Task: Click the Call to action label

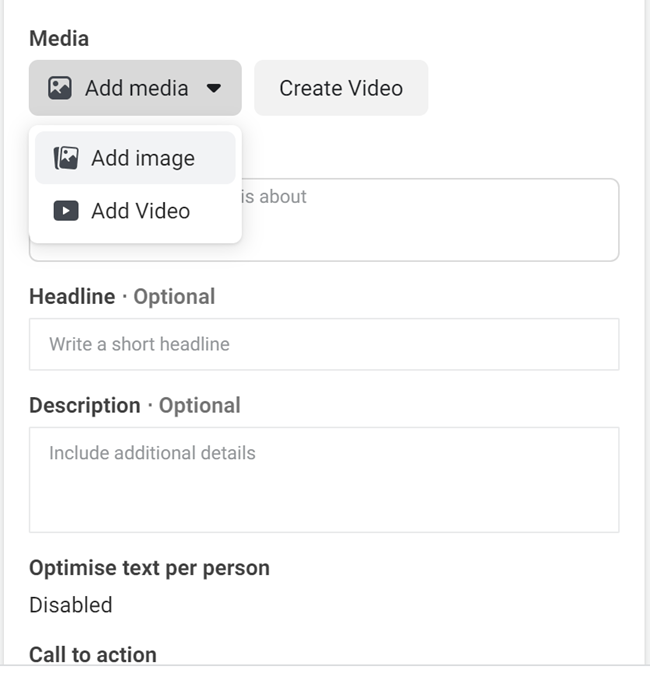Action: 93,655
